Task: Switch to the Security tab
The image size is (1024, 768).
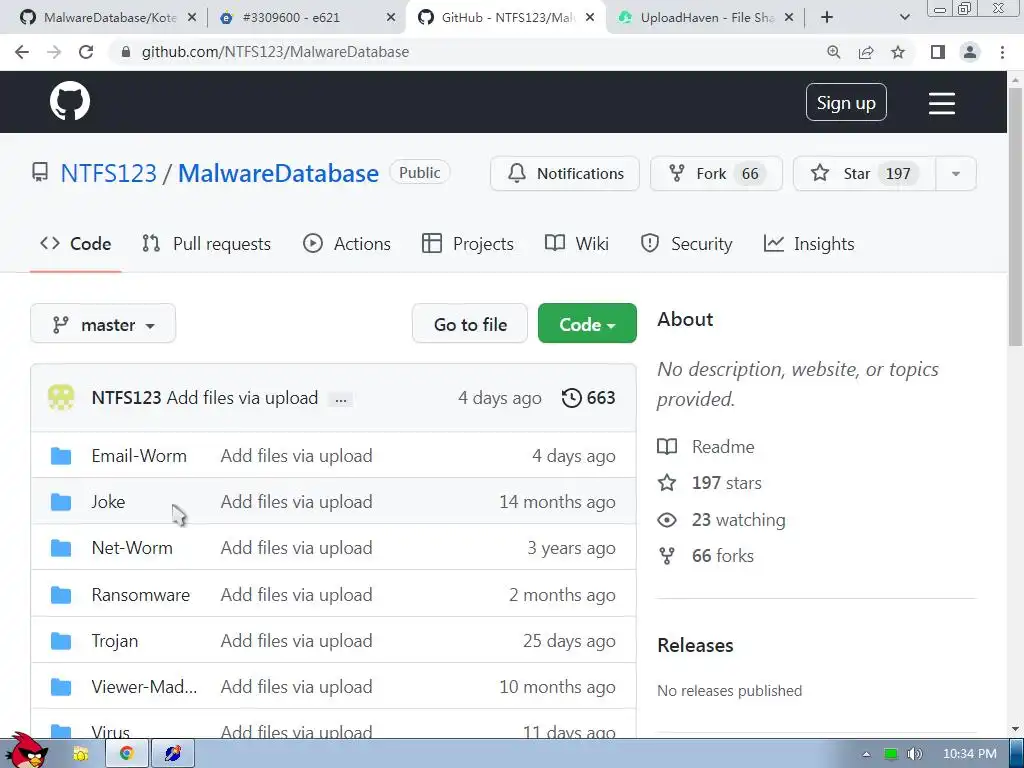Action: coord(686,244)
